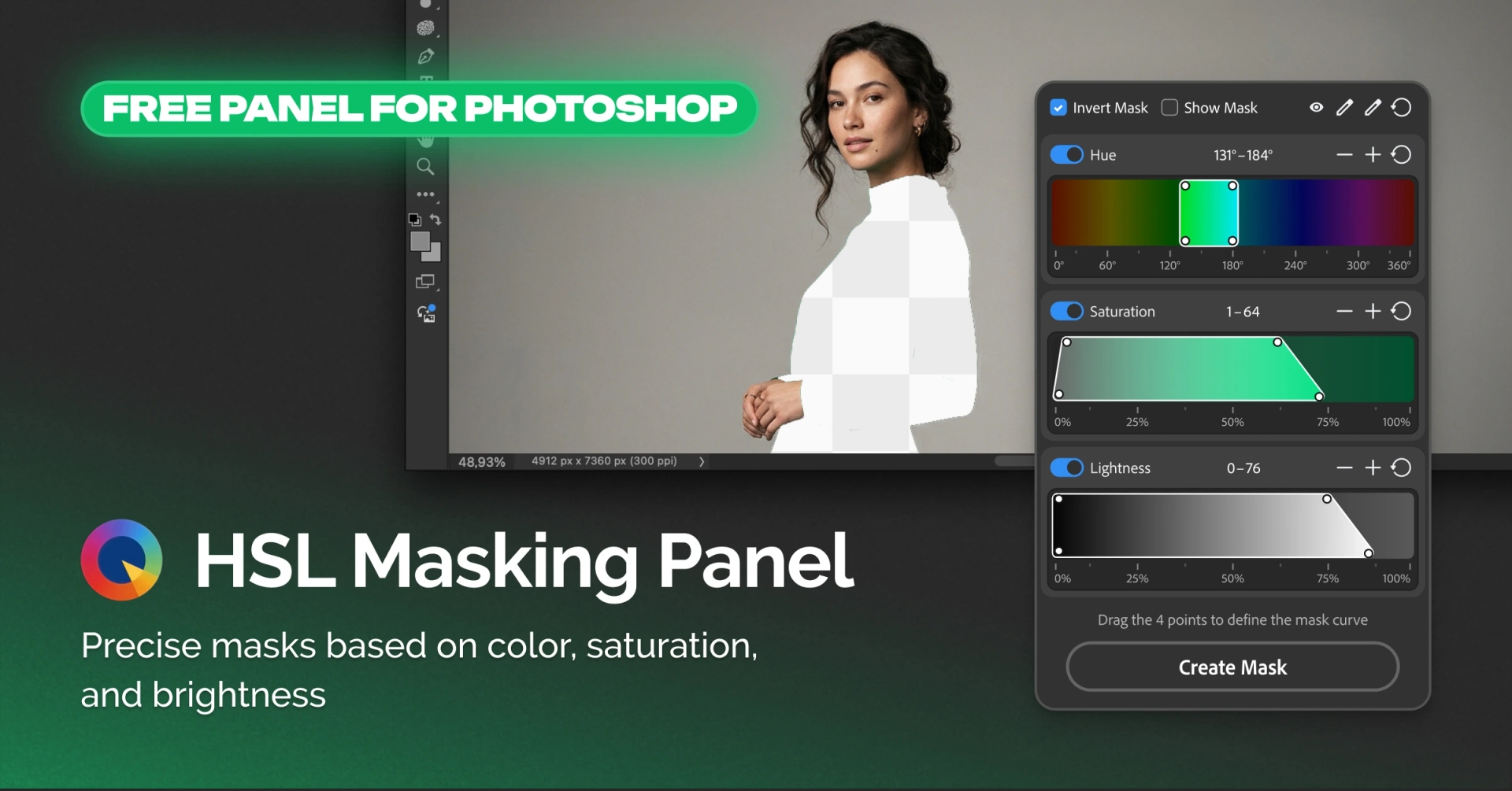Screen dimensions: 1512x791
Task: Turn off the Lightness toggle switch
Action: coord(1067,468)
